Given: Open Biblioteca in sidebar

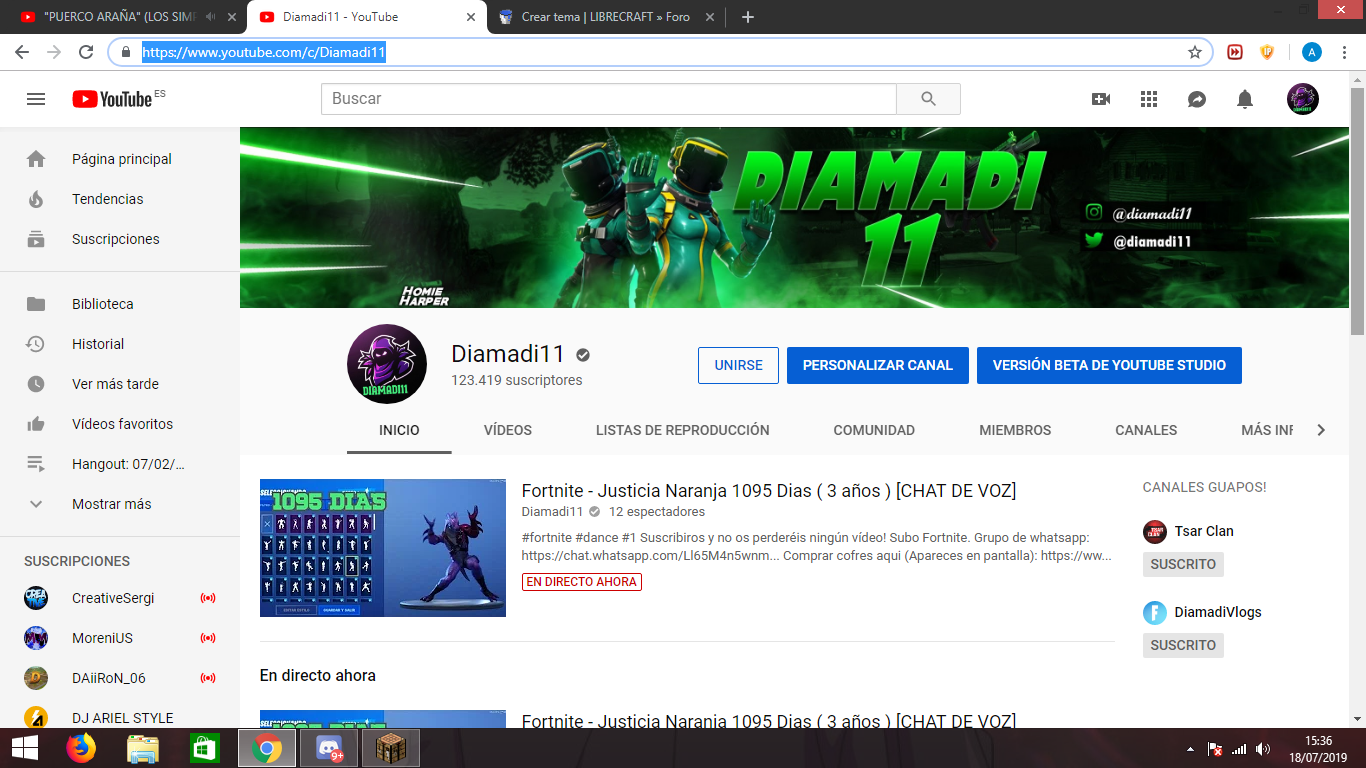Looking at the screenshot, I should tap(120, 304).
